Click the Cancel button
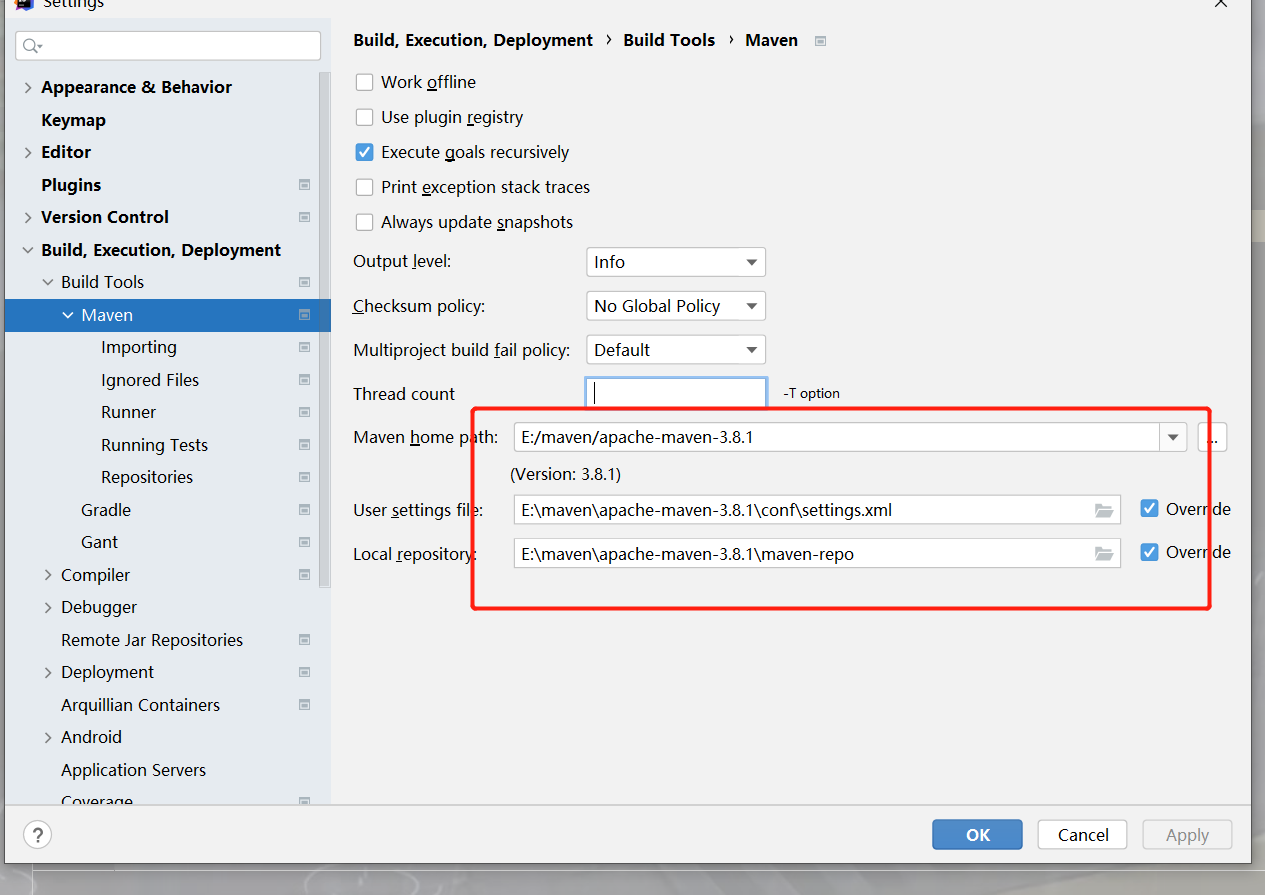This screenshot has height=895, width=1265. (x=1083, y=835)
